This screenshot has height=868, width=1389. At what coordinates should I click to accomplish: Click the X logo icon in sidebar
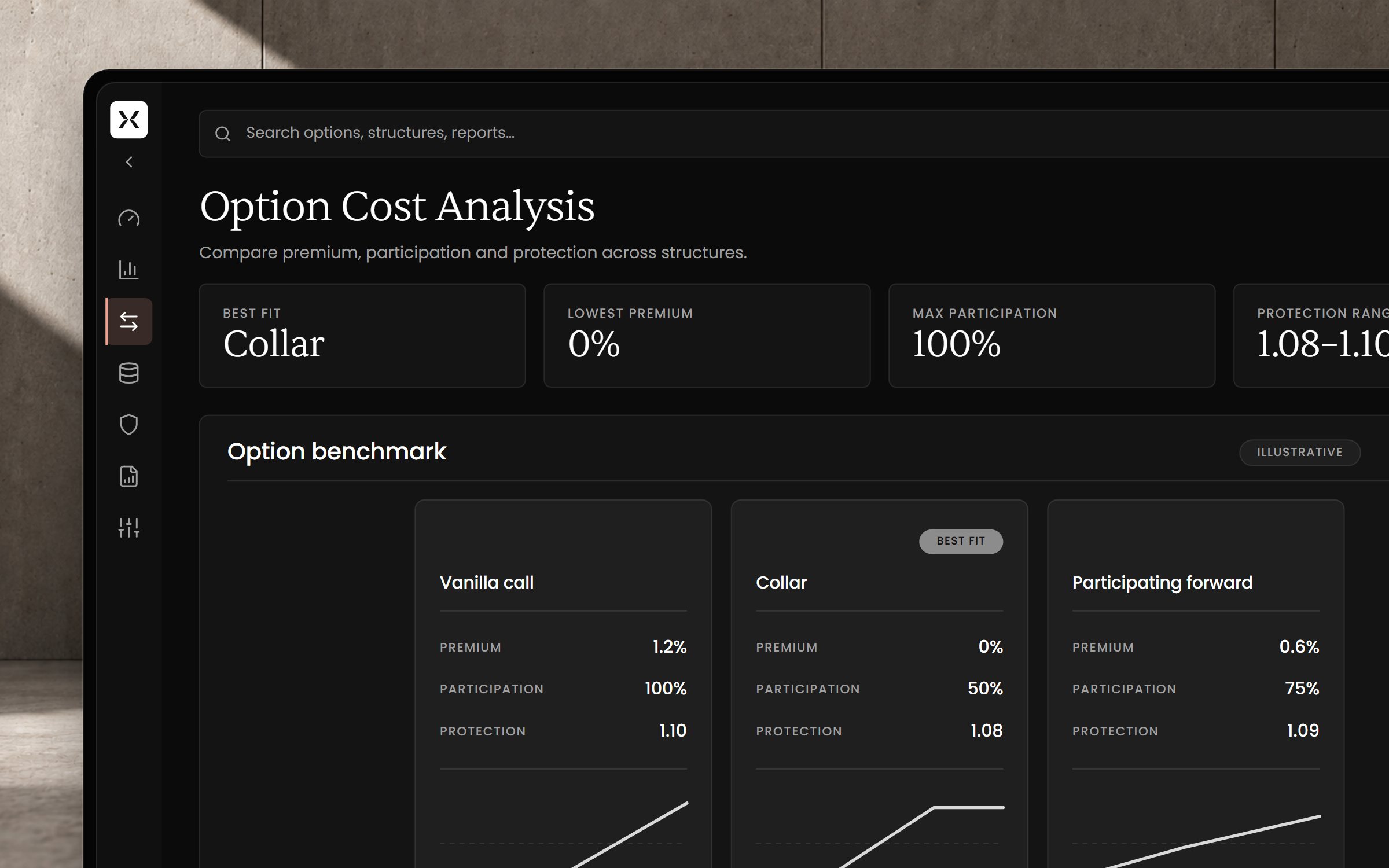[128, 120]
